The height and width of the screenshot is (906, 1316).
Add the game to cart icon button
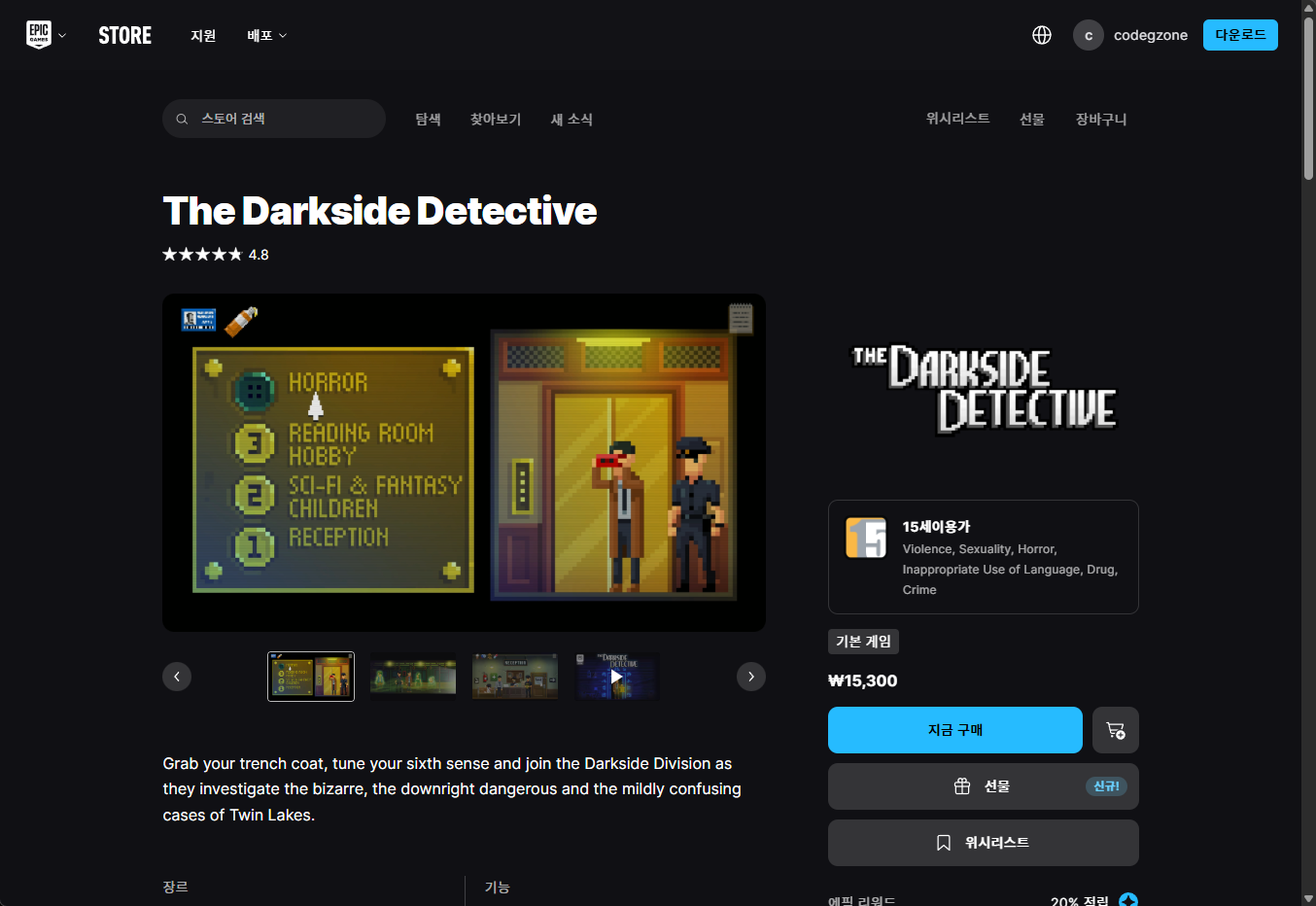[1116, 730]
